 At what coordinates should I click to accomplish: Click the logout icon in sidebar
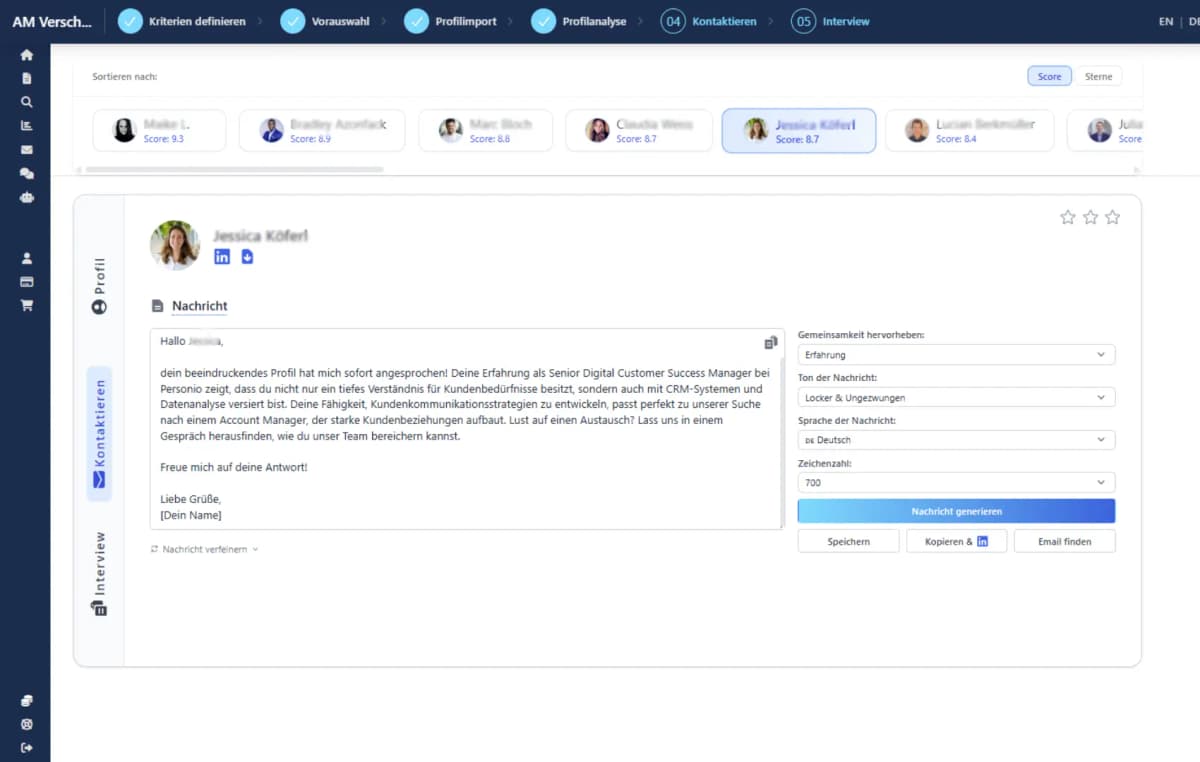coord(27,748)
